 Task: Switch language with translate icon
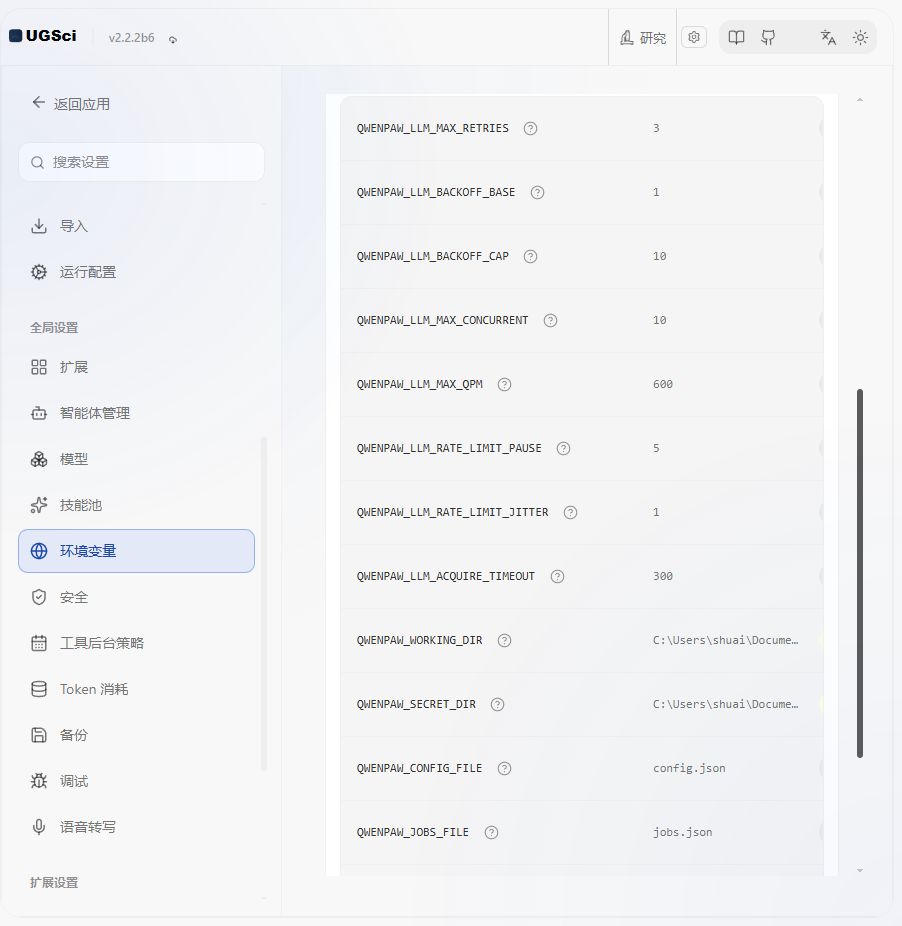click(828, 38)
